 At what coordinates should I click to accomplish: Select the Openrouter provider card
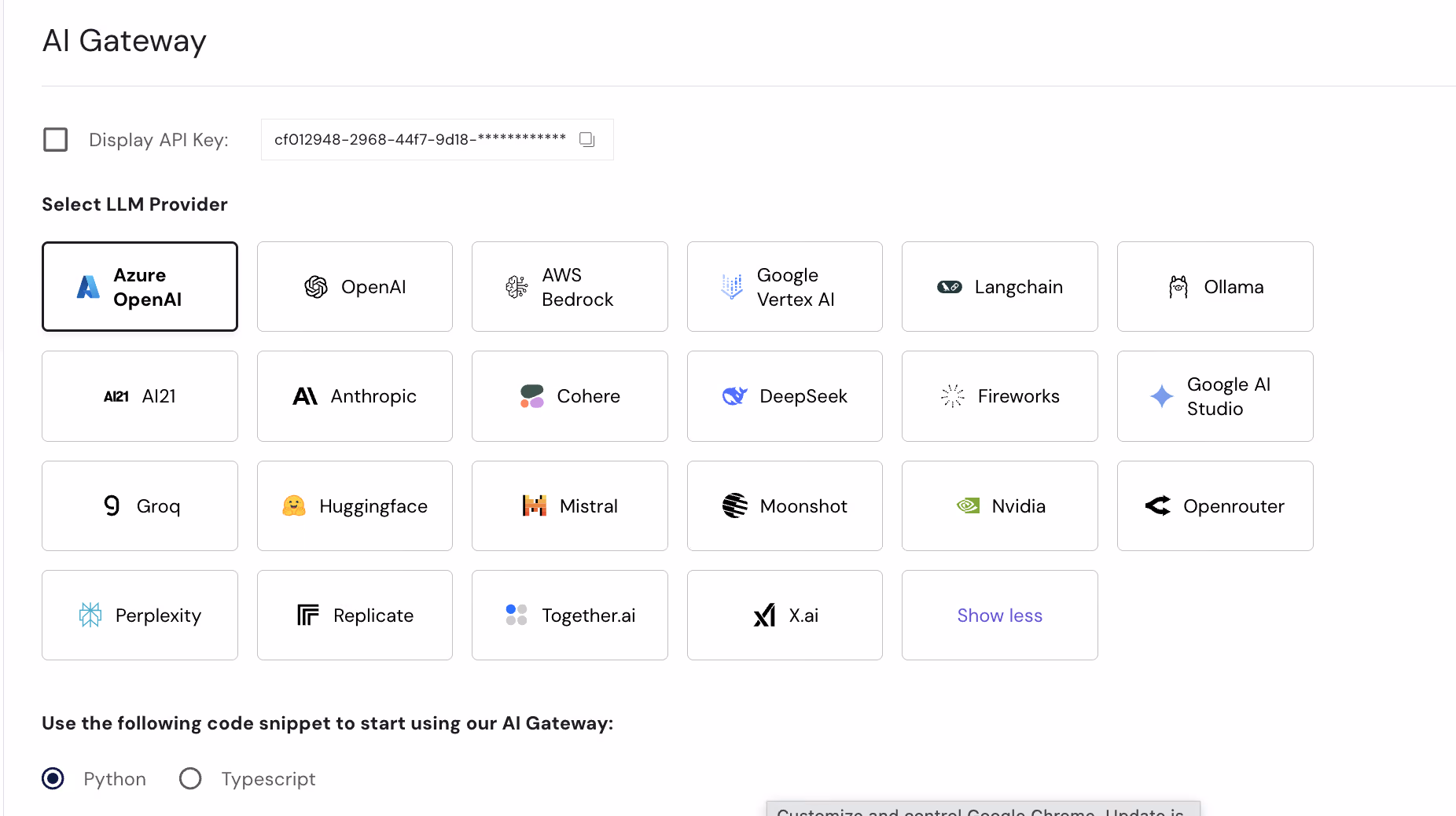pyautogui.click(x=1215, y=505)
